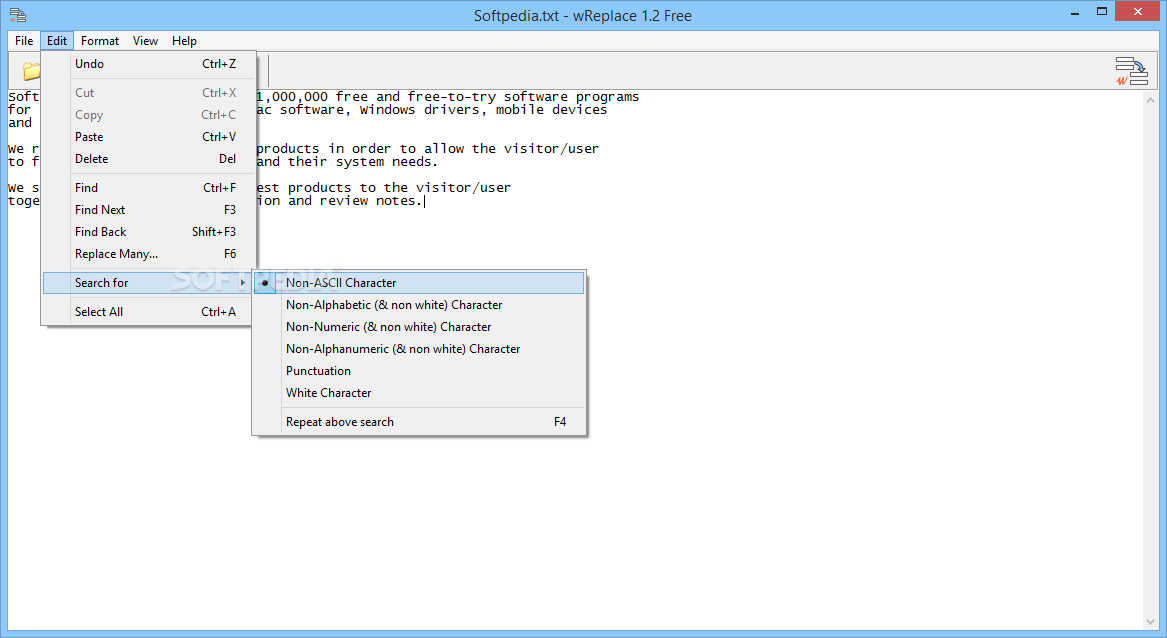
Task: Select Punctuation search option
Action: coord(419,371)
